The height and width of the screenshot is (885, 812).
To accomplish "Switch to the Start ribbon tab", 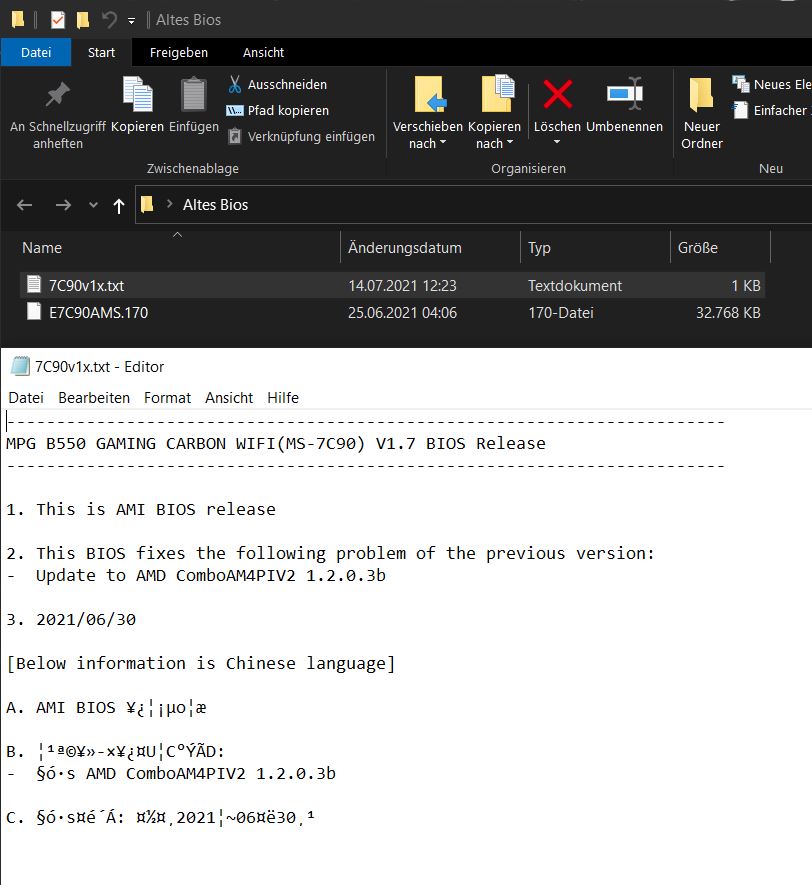I will [102, 52].
